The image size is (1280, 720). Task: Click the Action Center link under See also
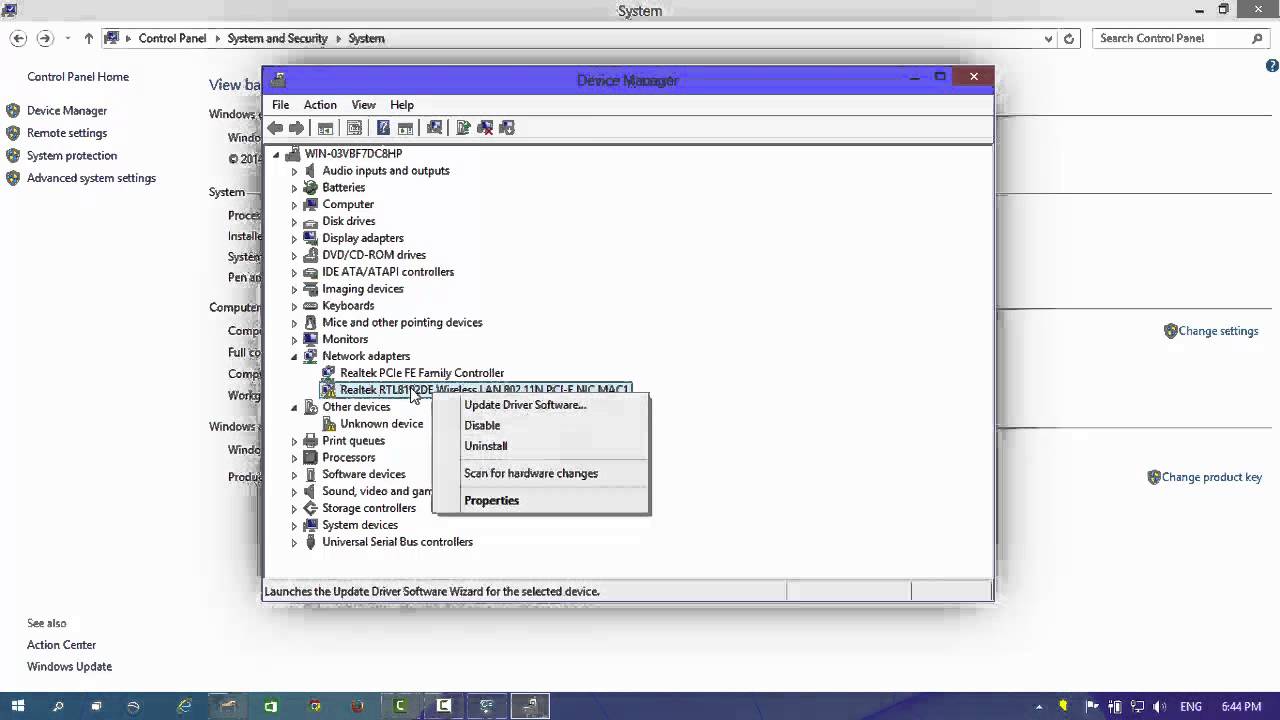(x=61, y=645)
